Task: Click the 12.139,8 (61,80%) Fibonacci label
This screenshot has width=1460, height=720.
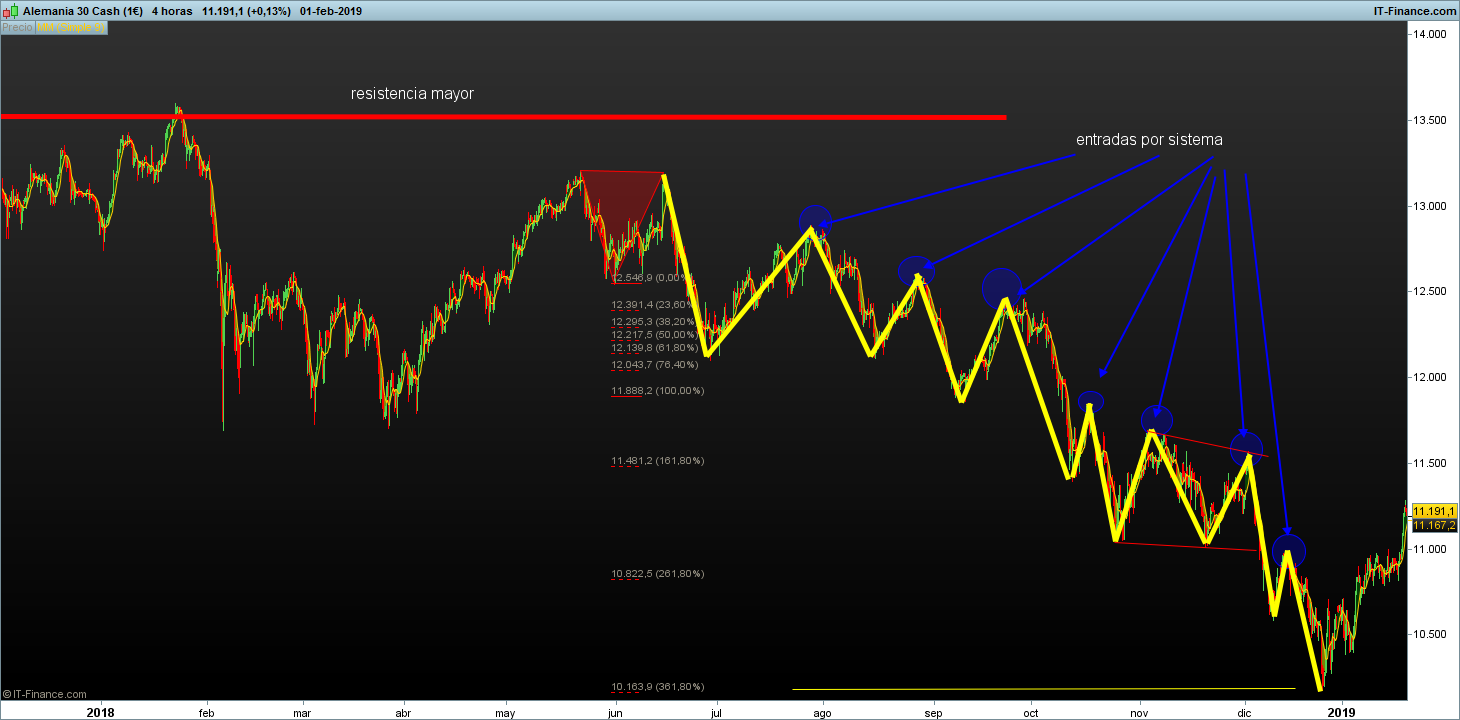Action: 654,347
